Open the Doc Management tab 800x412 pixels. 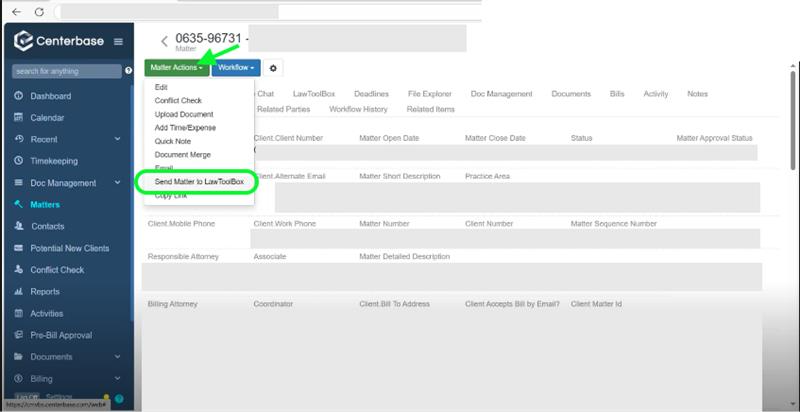click(502, 94)
